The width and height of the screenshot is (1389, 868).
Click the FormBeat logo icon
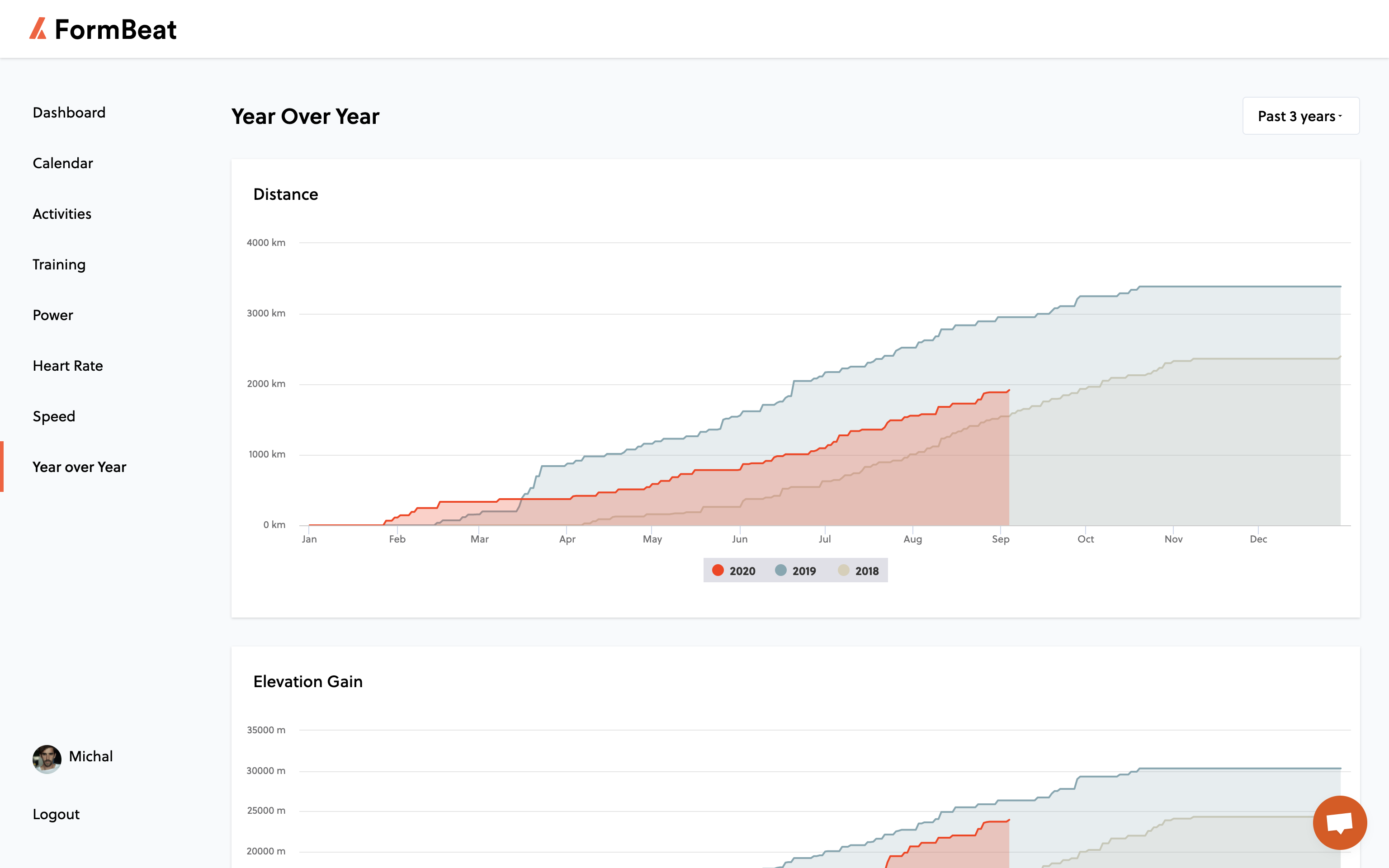click(x=38, y=28)
